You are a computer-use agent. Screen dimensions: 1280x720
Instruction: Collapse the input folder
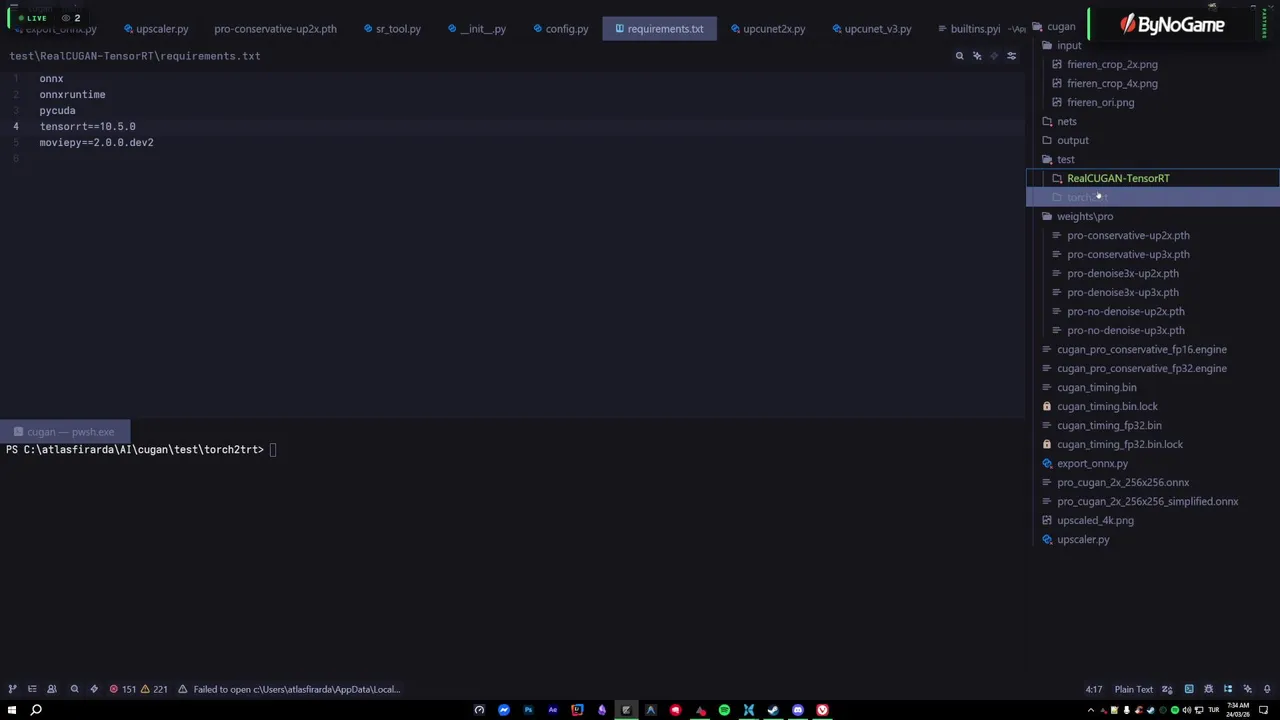click(x=1062, y=46)
